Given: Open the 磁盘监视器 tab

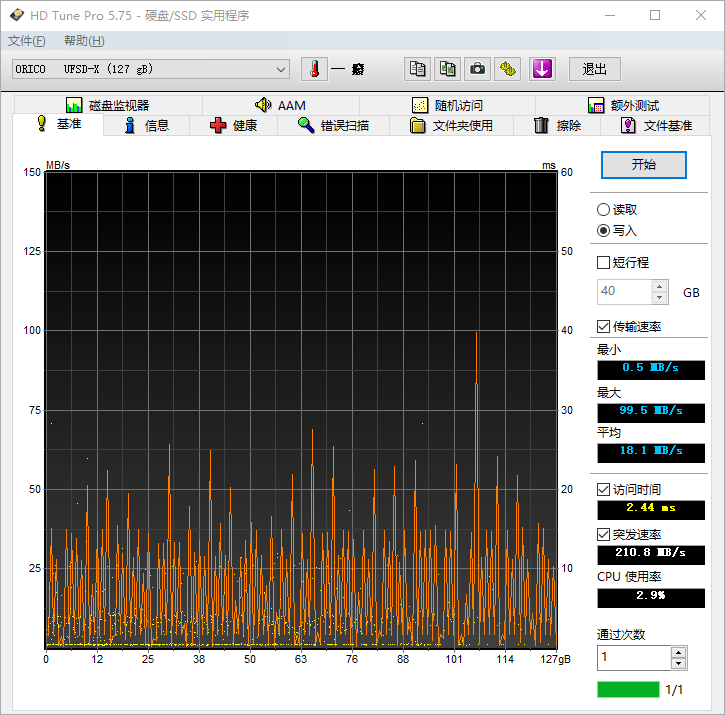Looking at the screenshot, I should click(108, 105).
